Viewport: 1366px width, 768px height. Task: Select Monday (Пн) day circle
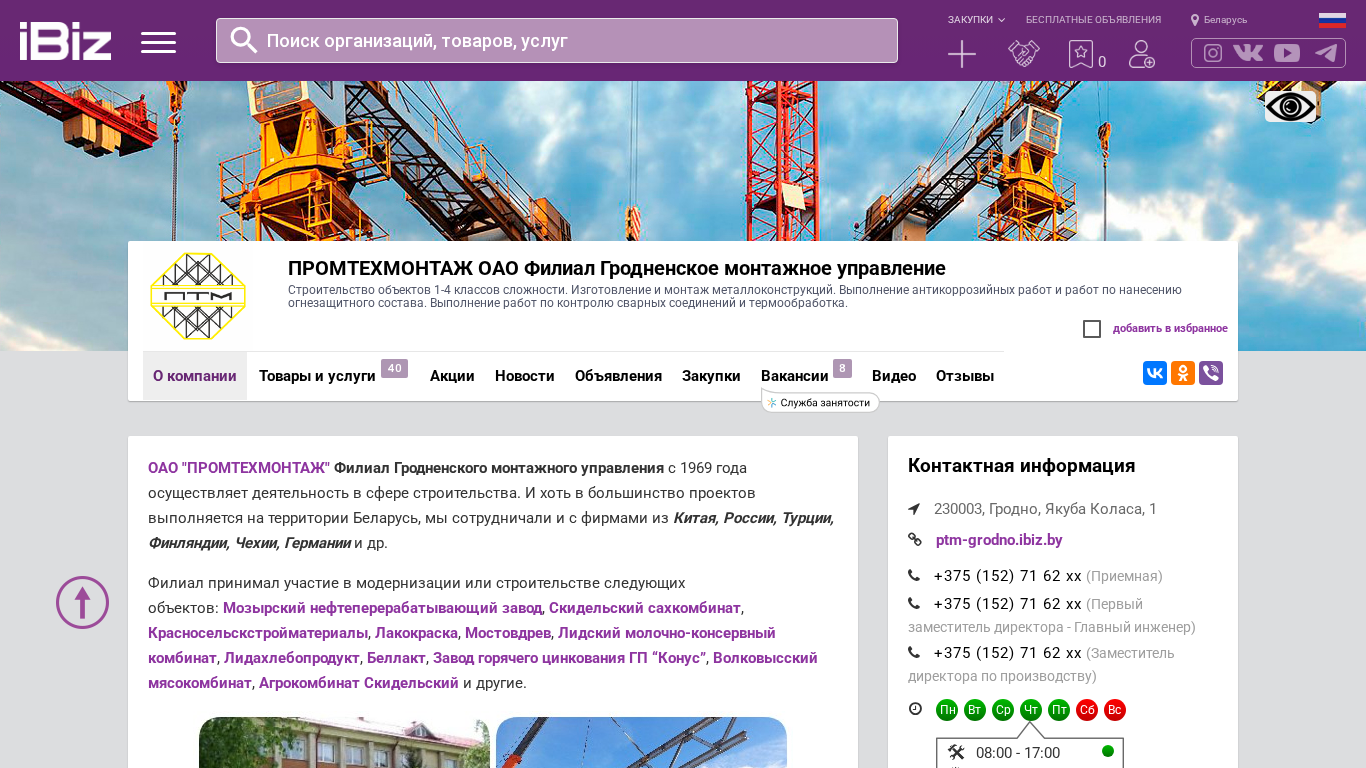[947, 710]
